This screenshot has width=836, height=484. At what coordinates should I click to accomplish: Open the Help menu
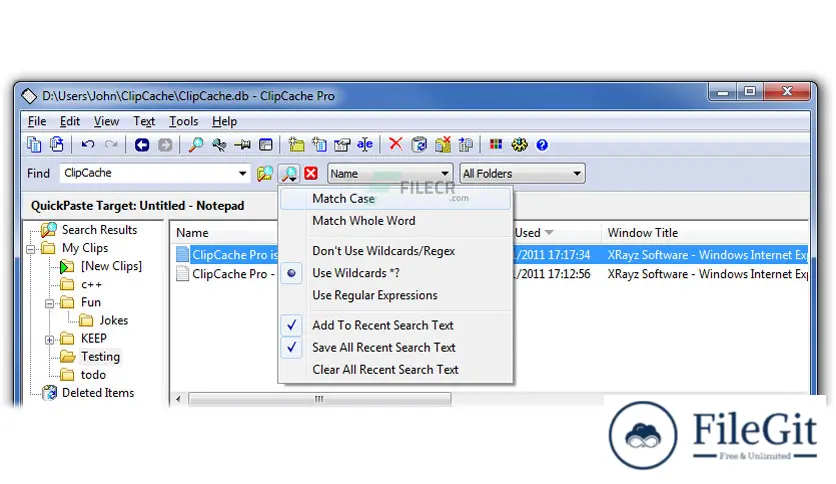point(224,122)
